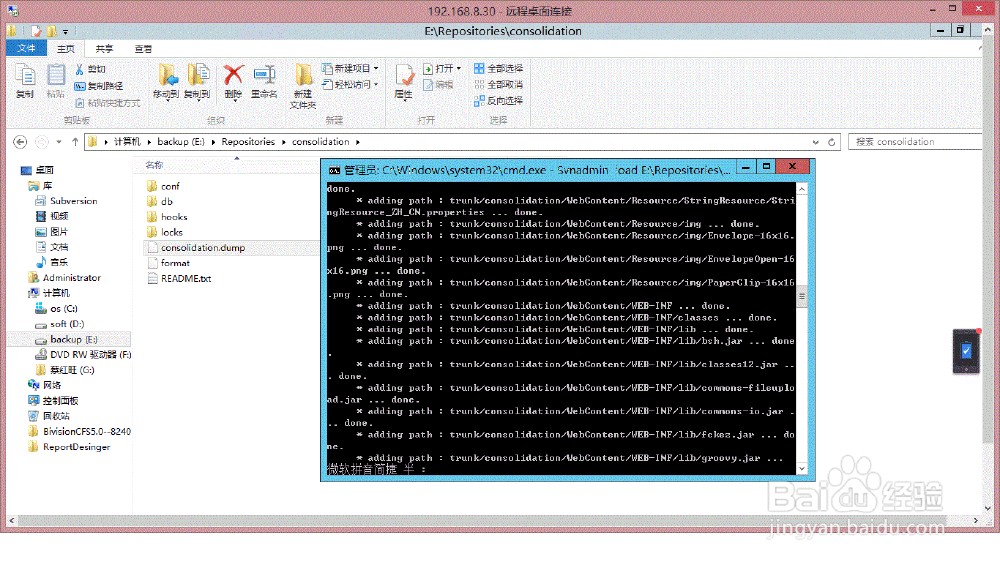
Task: Click the New folder (新建文件夹) icon
Action: (x=303, y=86)
